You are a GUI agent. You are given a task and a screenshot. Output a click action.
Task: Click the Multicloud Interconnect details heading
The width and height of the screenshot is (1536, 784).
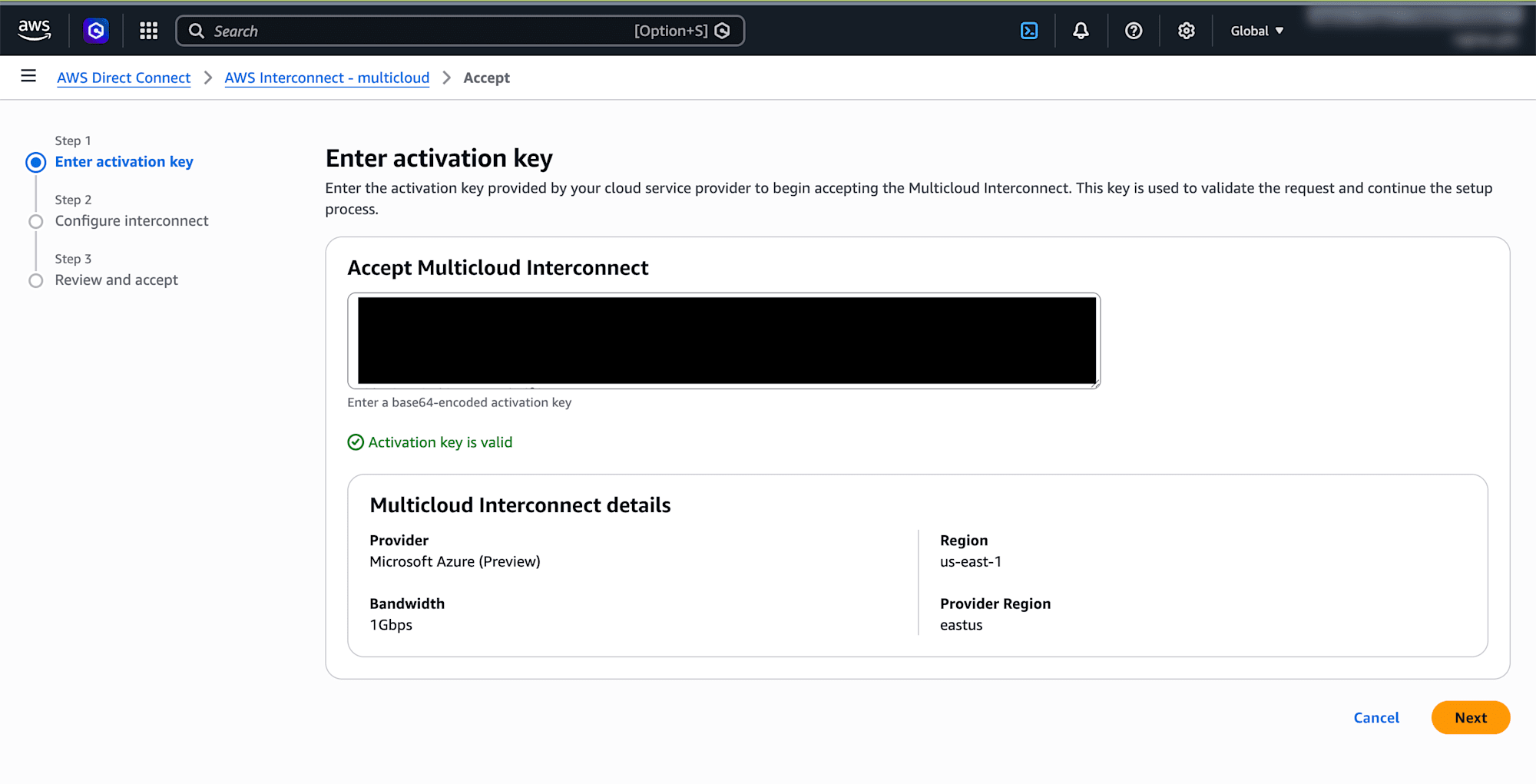tap(520, 505)
